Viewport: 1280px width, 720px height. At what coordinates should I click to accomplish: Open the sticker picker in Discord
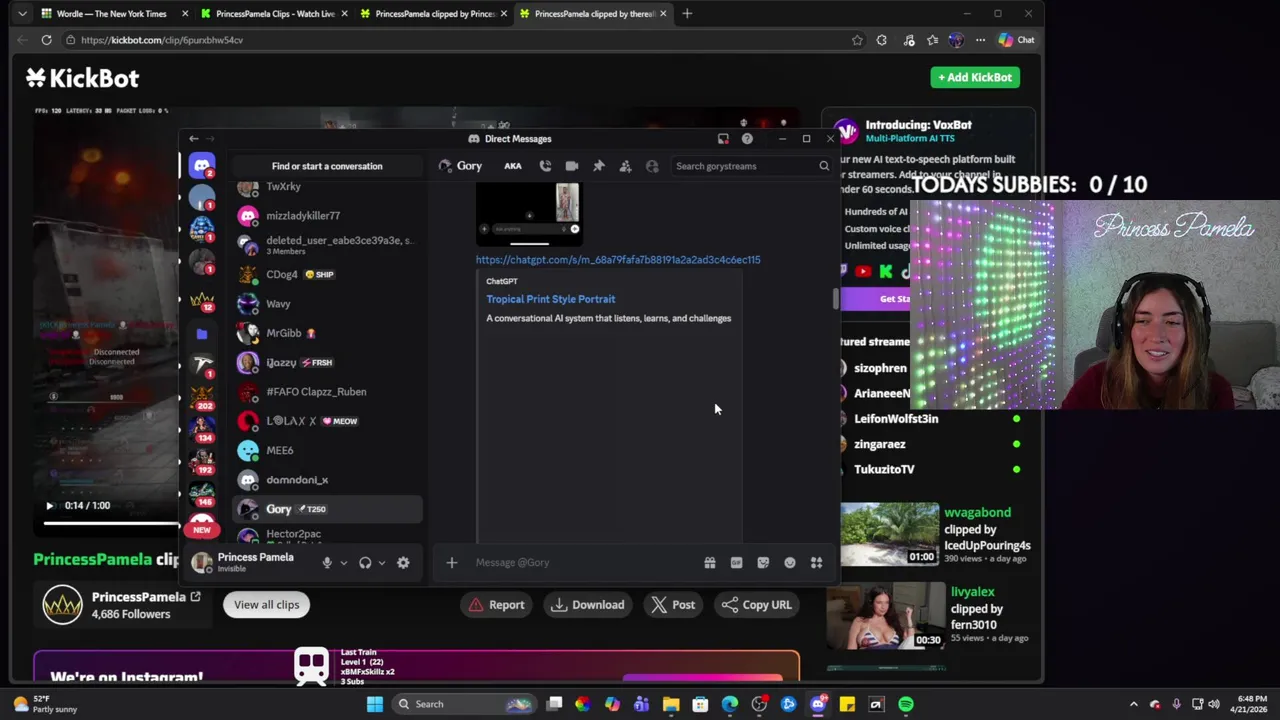[763, 563]
